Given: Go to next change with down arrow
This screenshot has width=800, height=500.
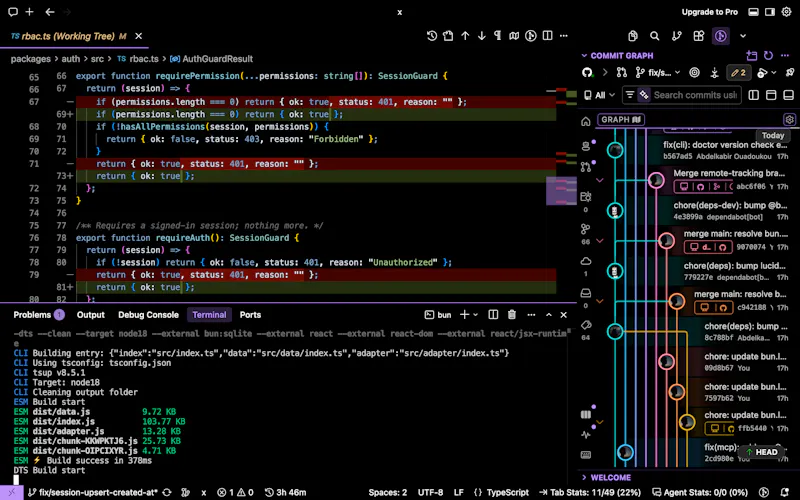Looking at the screenshot, I should (x=482, y=36).
